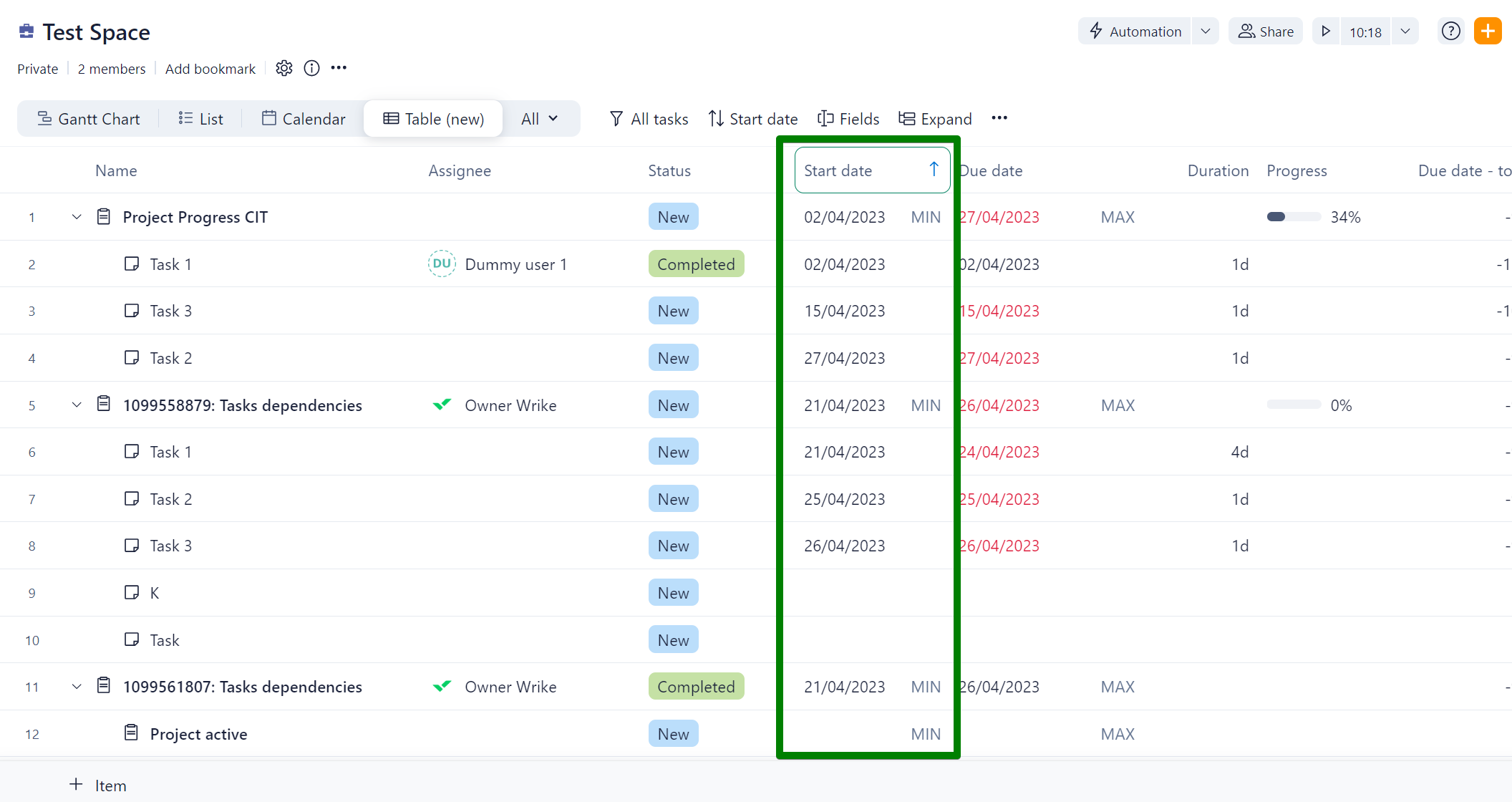Open the space ellipsis menu near bookmark
Screen dimensions: 1512x802
coord(339,68)
